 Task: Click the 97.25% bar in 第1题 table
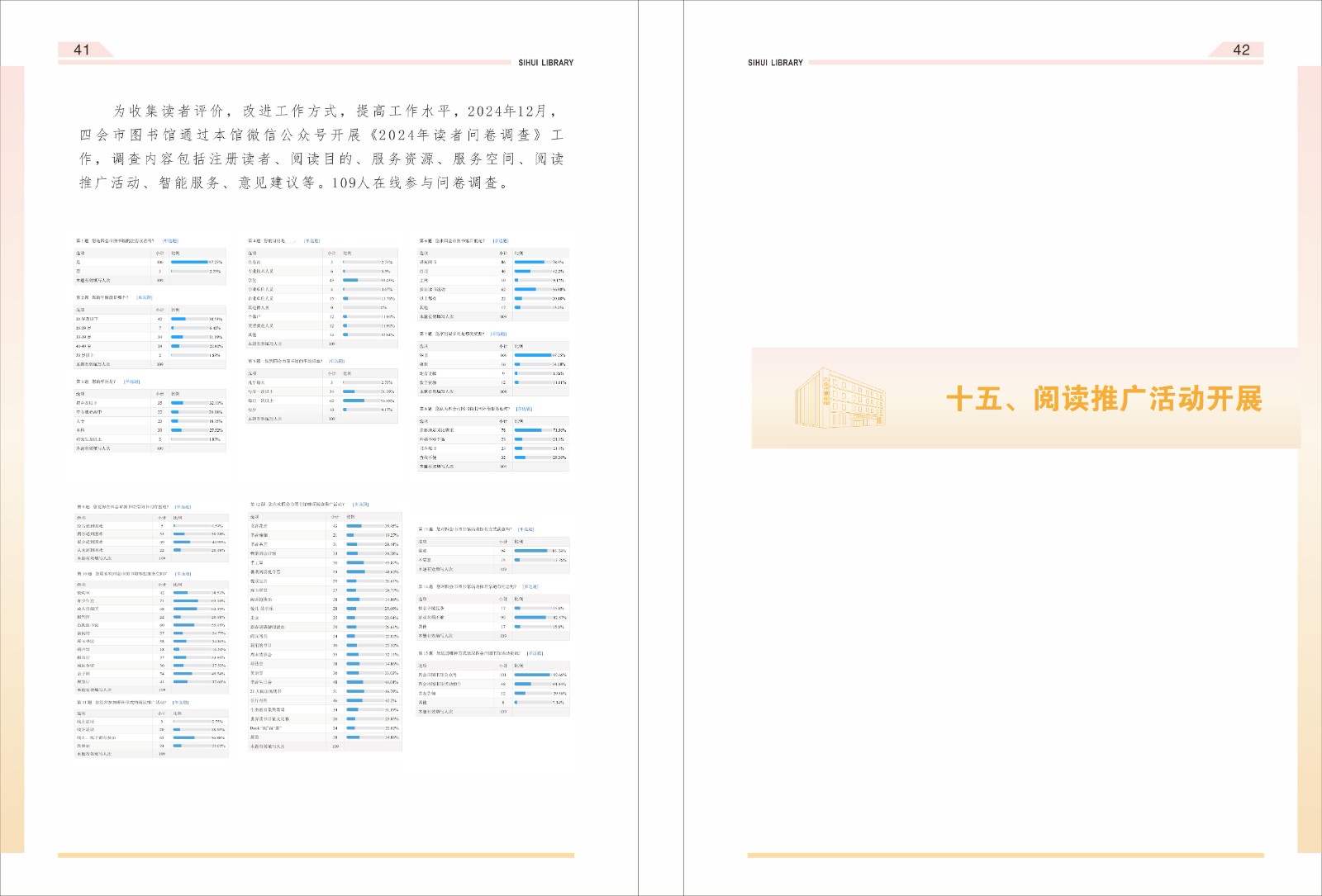click(189, 262)
